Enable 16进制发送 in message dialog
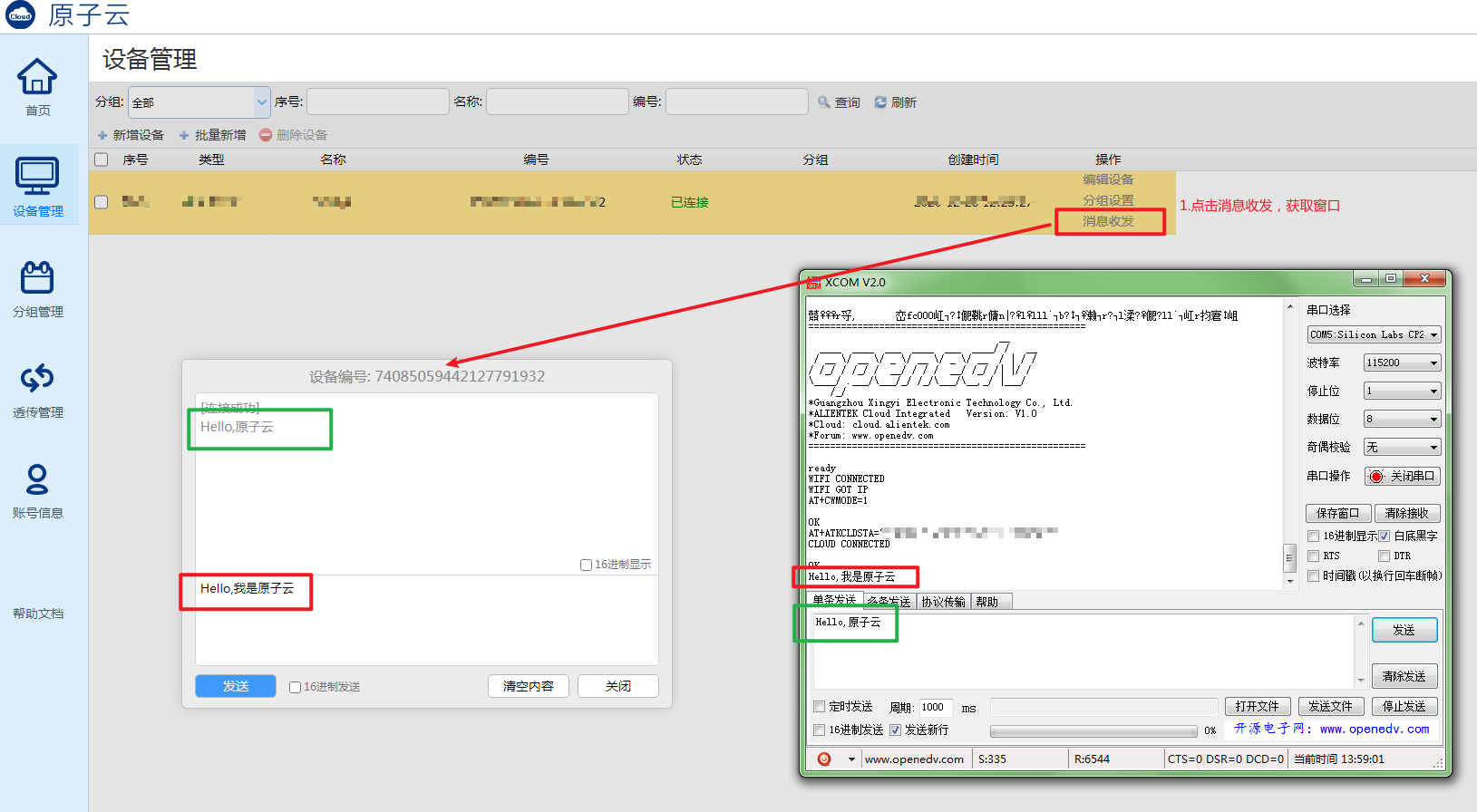Viewport: 1477px width, 812px height. pos(295,687)
